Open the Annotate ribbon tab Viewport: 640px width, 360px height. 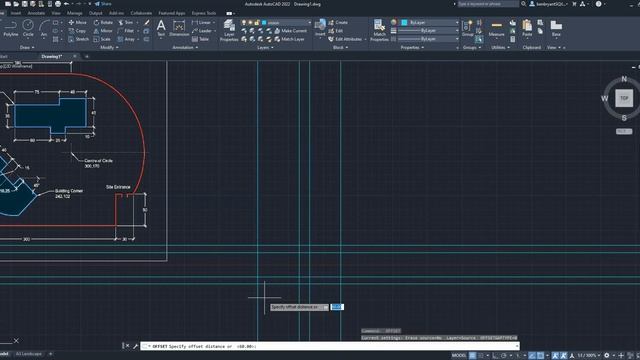[36, 13]
